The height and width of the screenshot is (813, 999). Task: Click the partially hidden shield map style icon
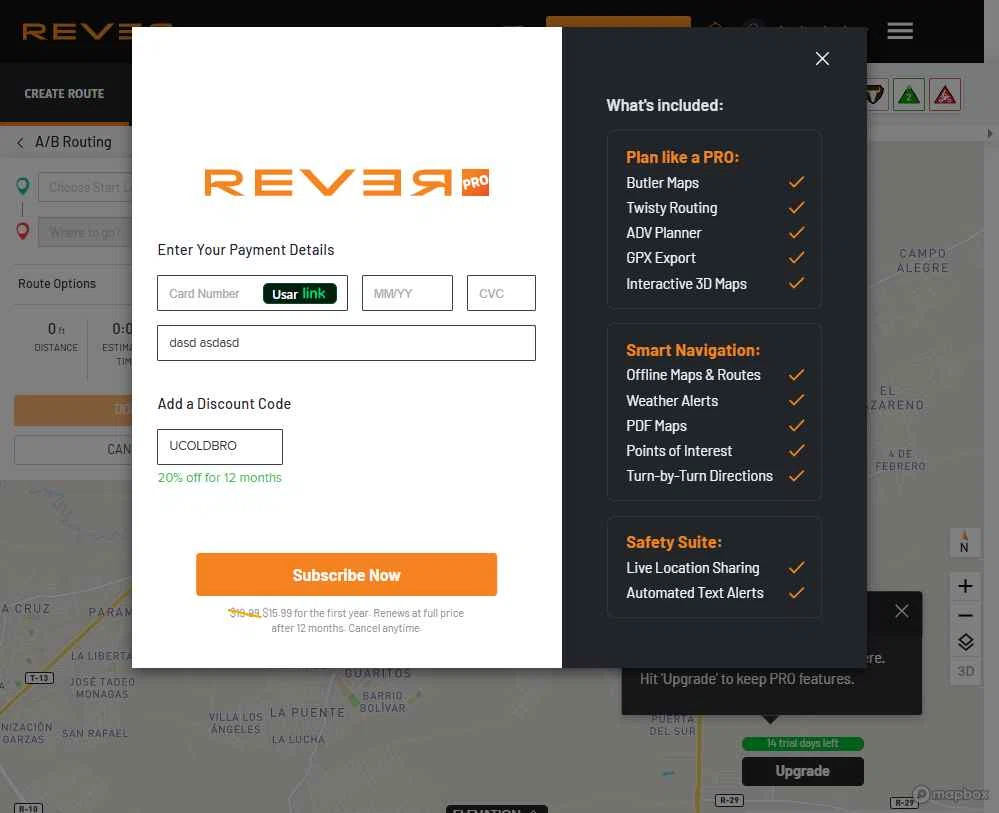click(877, 95)
